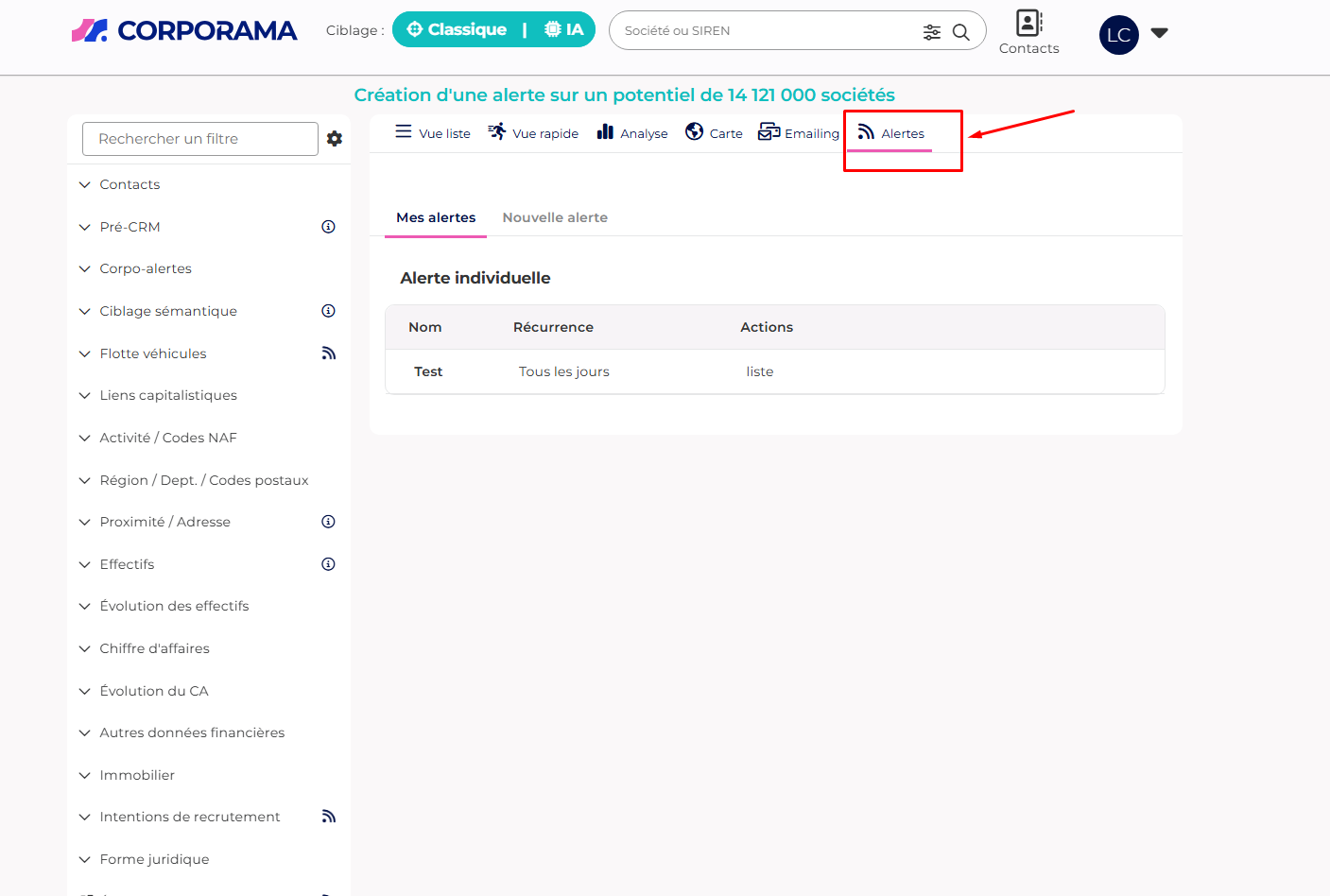Open the filter settings gear icon

pyautogui.click(x=335, y=139)
